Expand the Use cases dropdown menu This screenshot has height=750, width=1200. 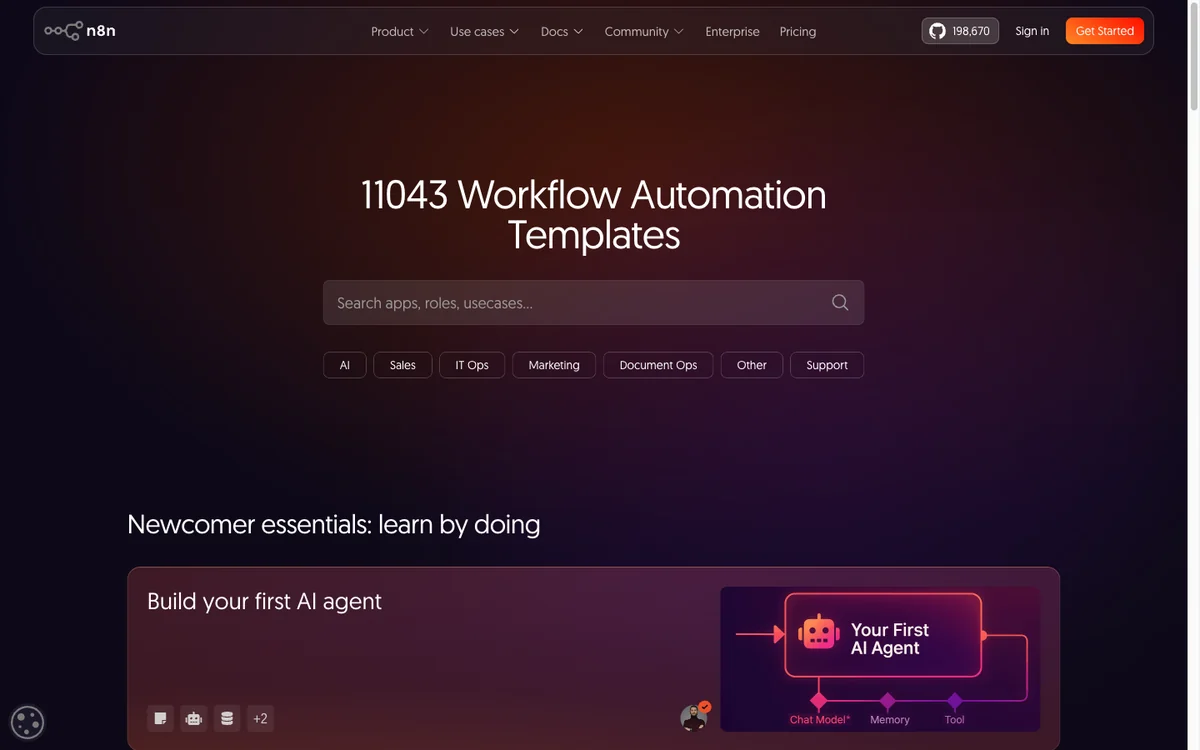tap(485, 31)
